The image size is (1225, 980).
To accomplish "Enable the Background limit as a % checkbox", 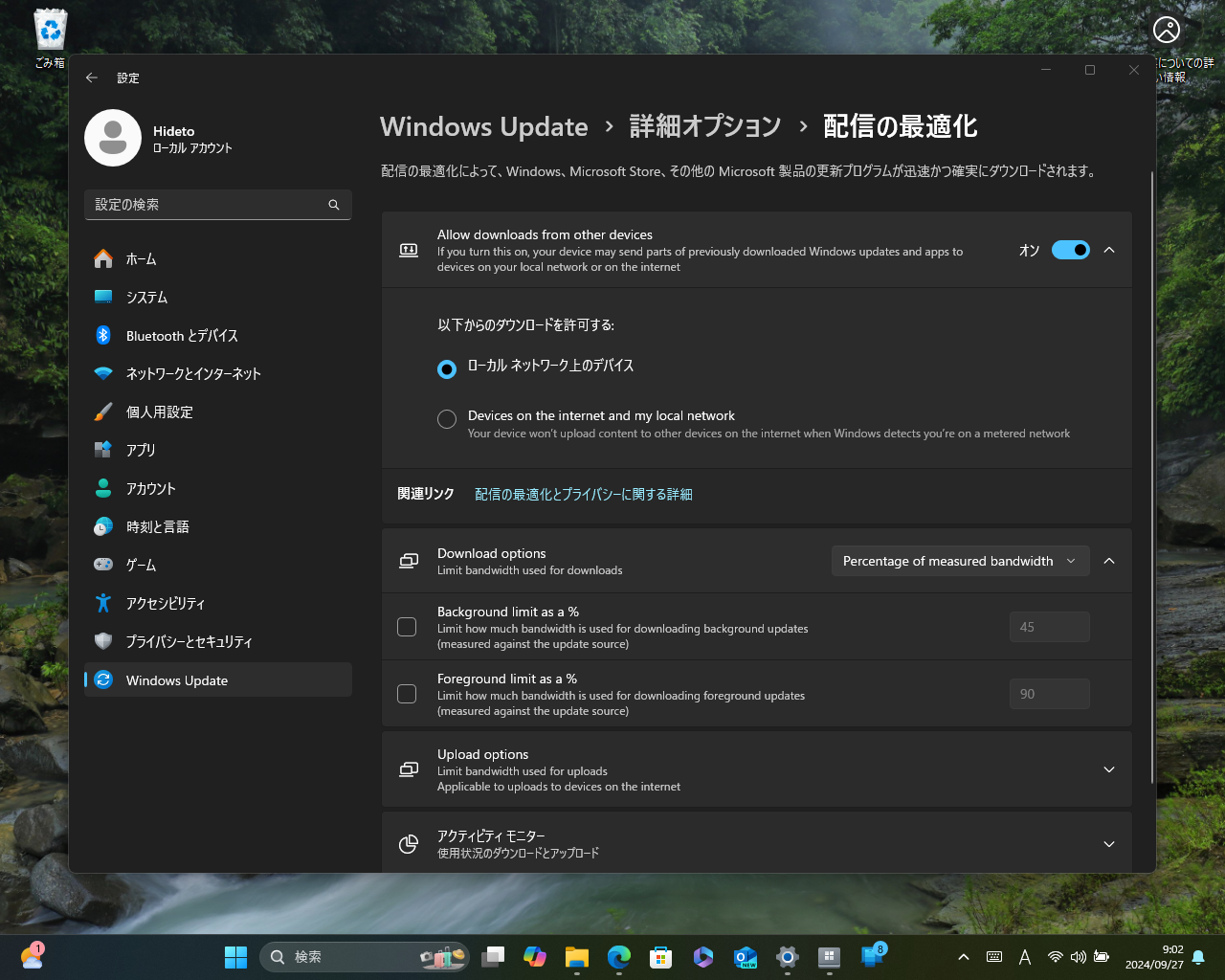I will point(406,626).
